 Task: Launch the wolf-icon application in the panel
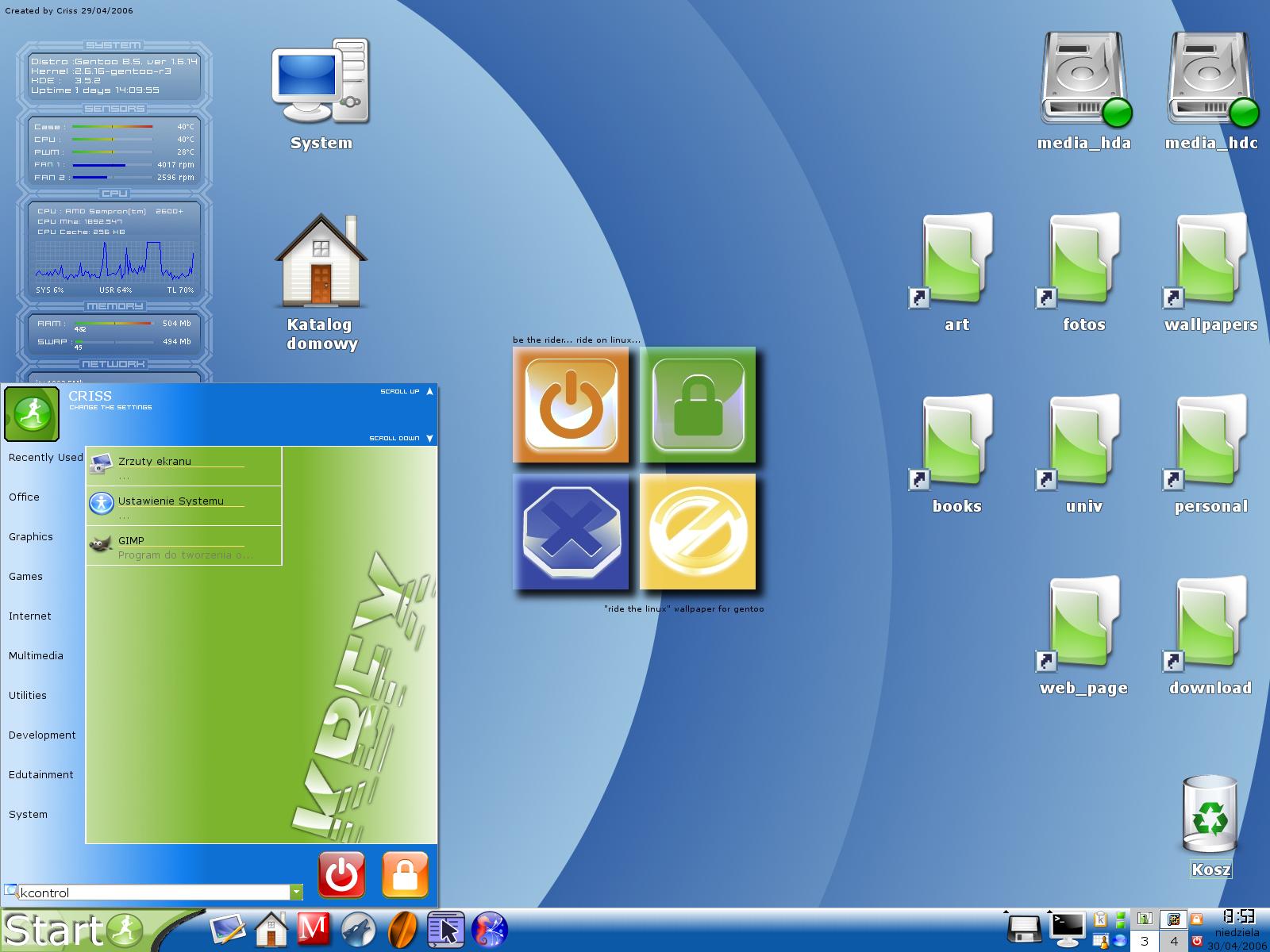tap(358, 930)
